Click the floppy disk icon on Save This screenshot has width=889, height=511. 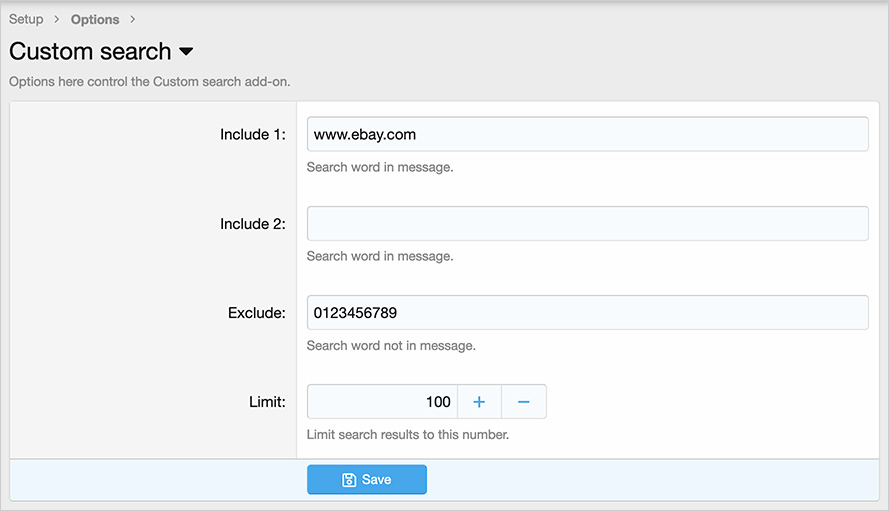pos(349,480)
